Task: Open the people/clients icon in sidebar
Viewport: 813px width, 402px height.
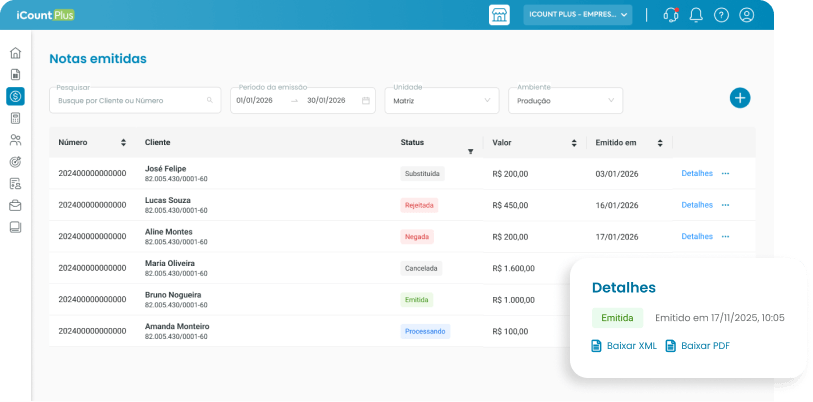Action: point(16,140)
